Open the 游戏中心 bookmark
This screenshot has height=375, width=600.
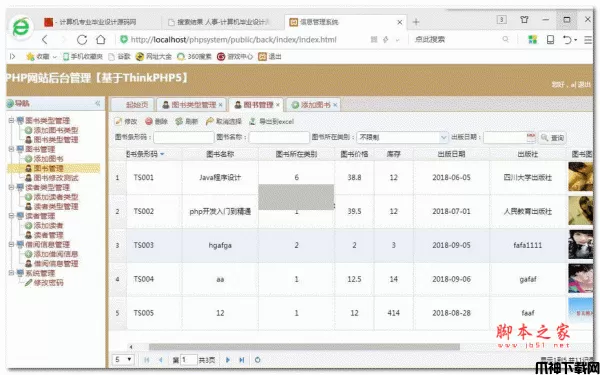tap(235, 57)
